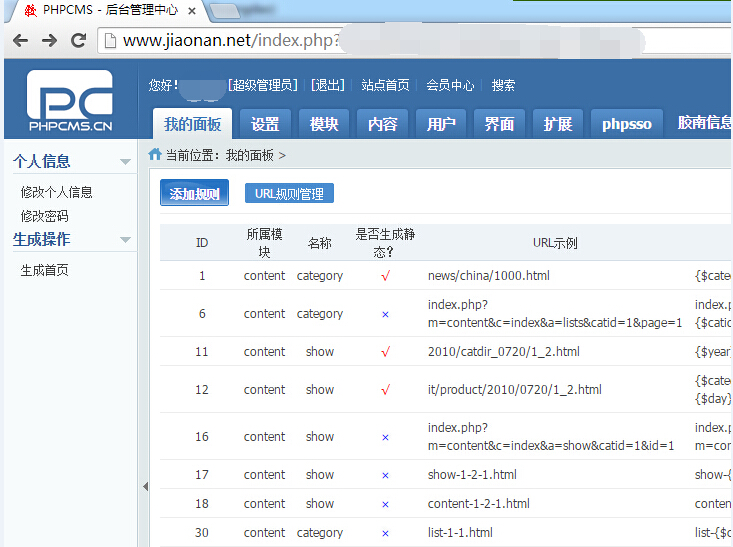Collapse the left sidebar with arrow handle
Image resolution: width=733 pixels, height=547 pixels.
pos(145,487)
